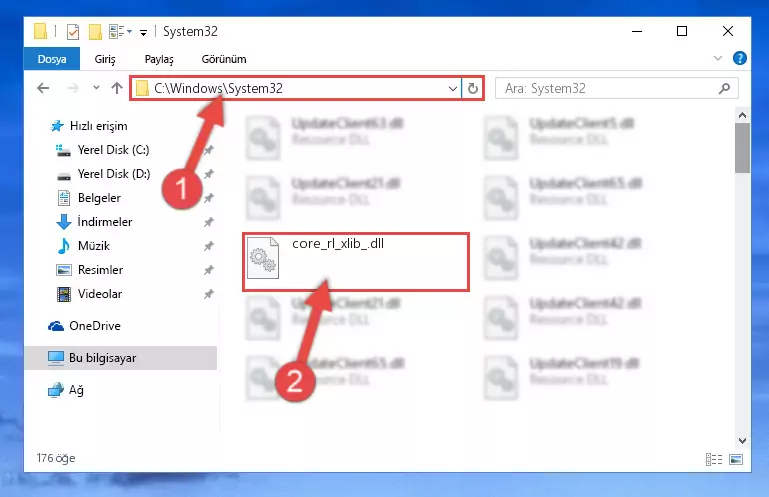Viewport: 769px width, 497px height.
Task: Click the pin icon next to Yerel Disk (C:)
Action: click(x=209, y=150)
